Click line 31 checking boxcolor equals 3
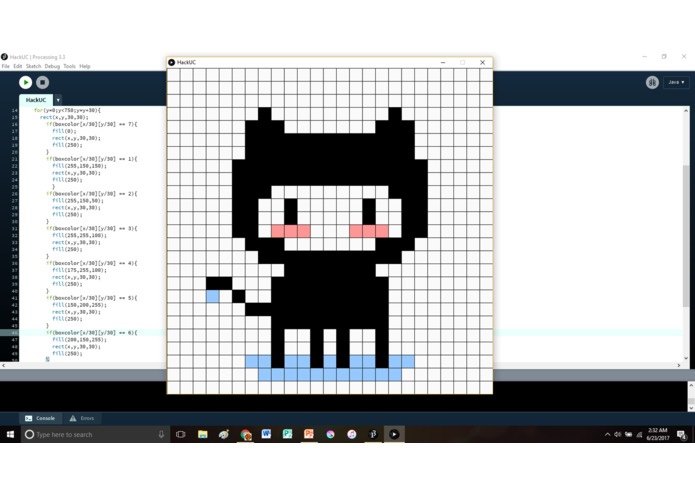This screenshot has width=695, height=494. (x=92, y=229)
